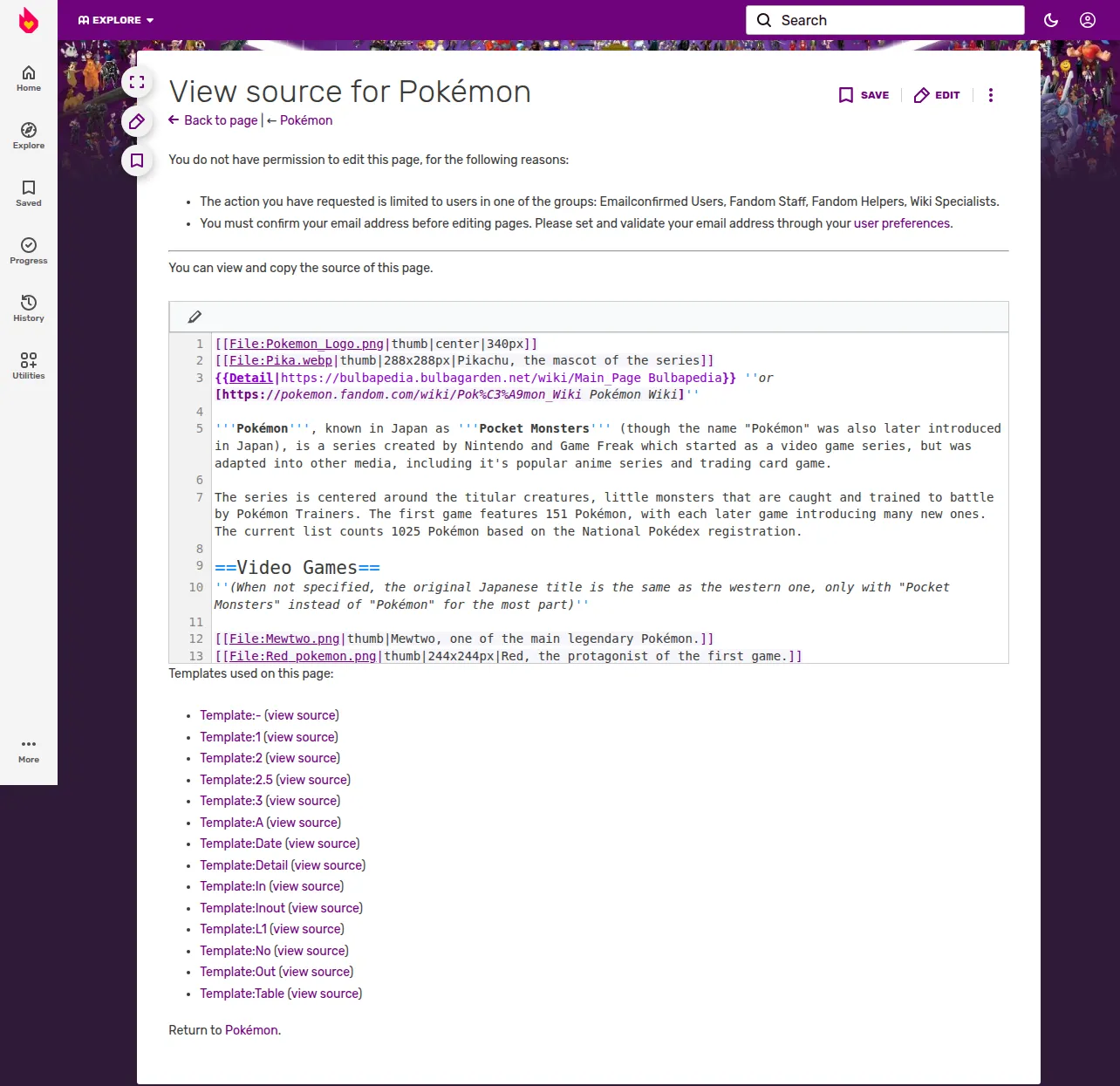Click line number 5 in the source gutter

200,428
